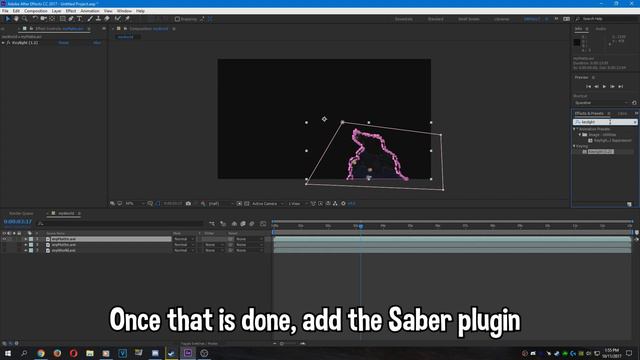
Task: Toggle transparency grid in viewer
Action: click(247, 203)
